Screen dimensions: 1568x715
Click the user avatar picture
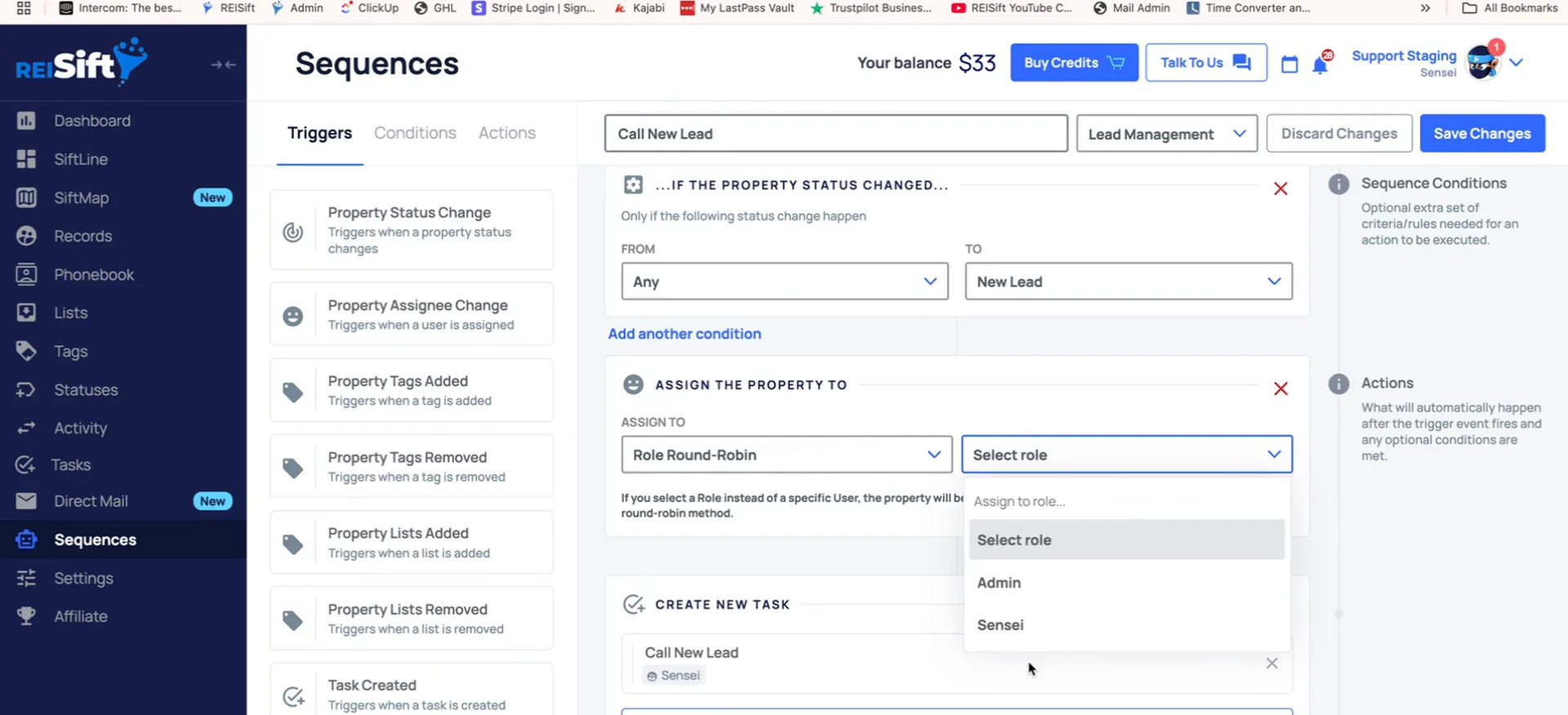point(1483,62)
